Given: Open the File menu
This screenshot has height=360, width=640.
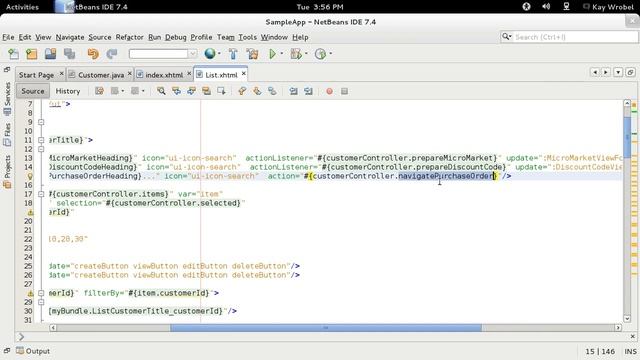Looking at the screenshot, I should (8, 37).
